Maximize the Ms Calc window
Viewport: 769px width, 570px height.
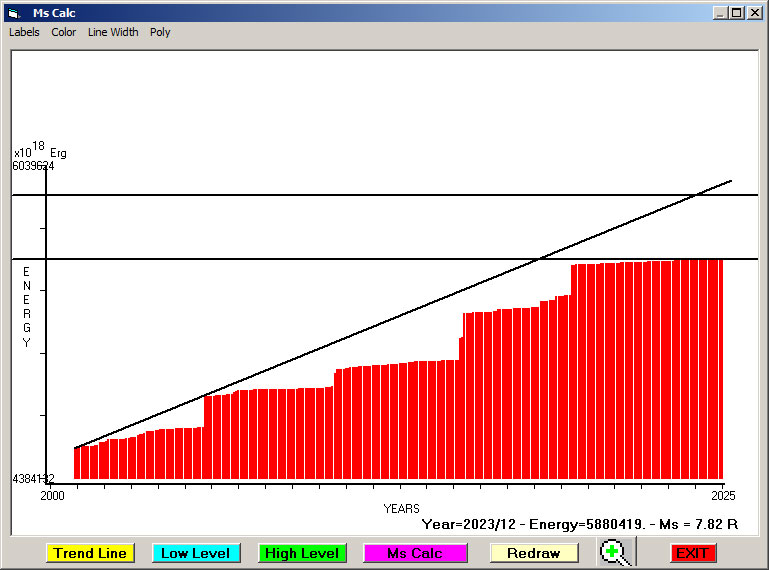click(736, 13)
